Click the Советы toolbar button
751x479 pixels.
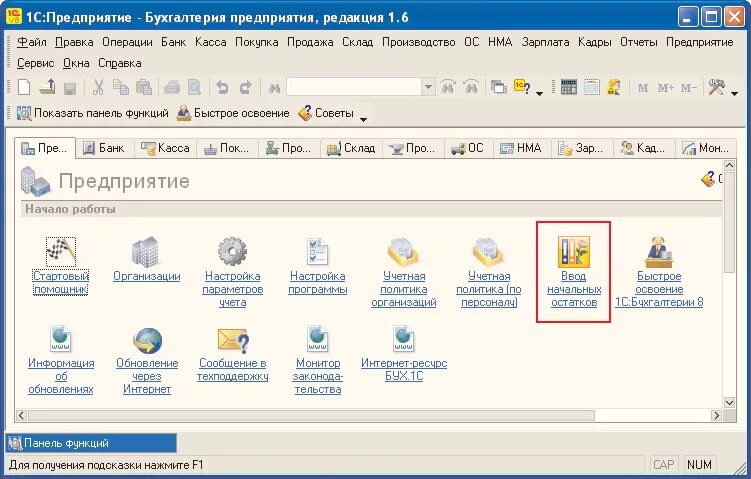pos(326,114)
